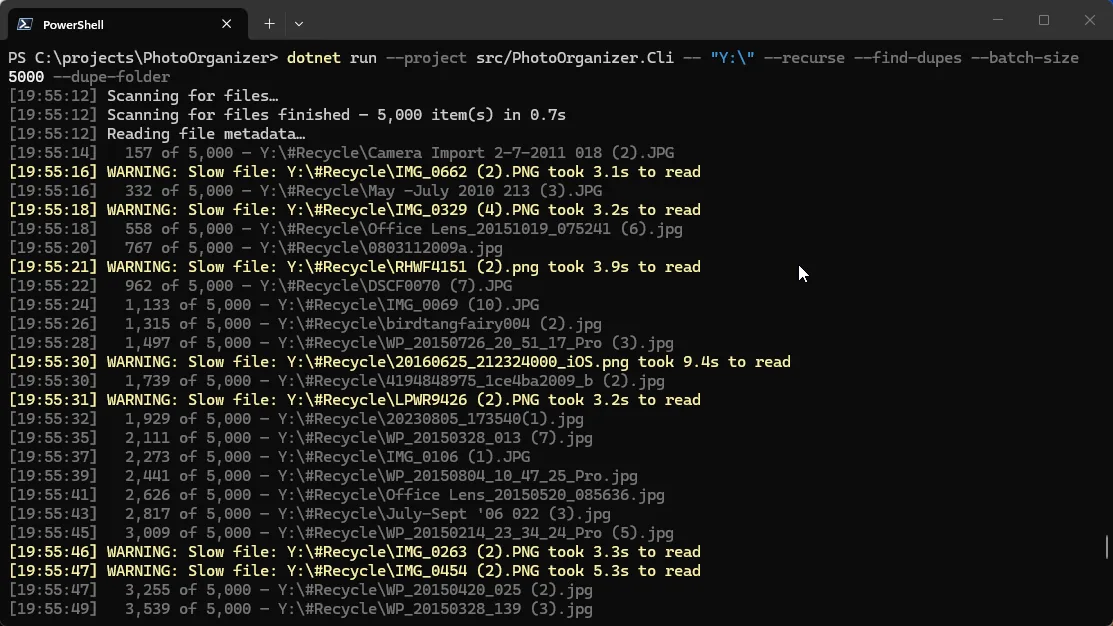The width and height of the screenshot is (1113, 626).
Task: Click the '0803112009a.jpg' line
Action: [x=256, y=248]
